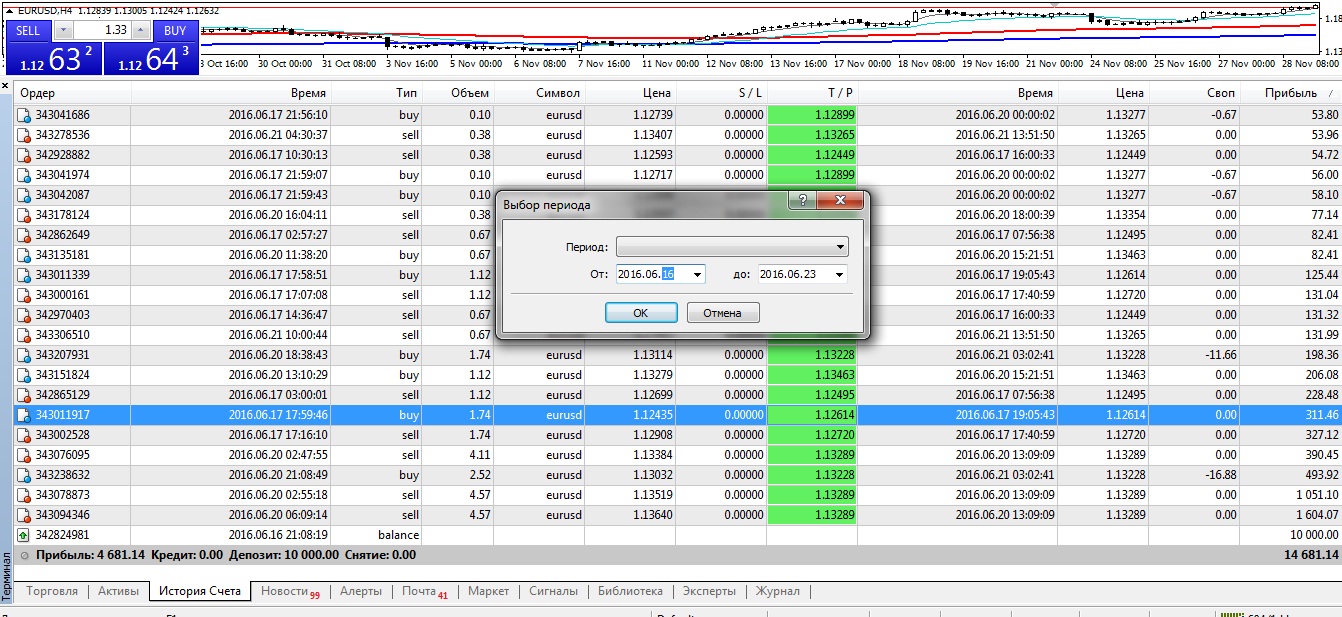Screen dimensions: 1342x617
Task: Click the icon of order 342865129
Action: pos(24,395)
